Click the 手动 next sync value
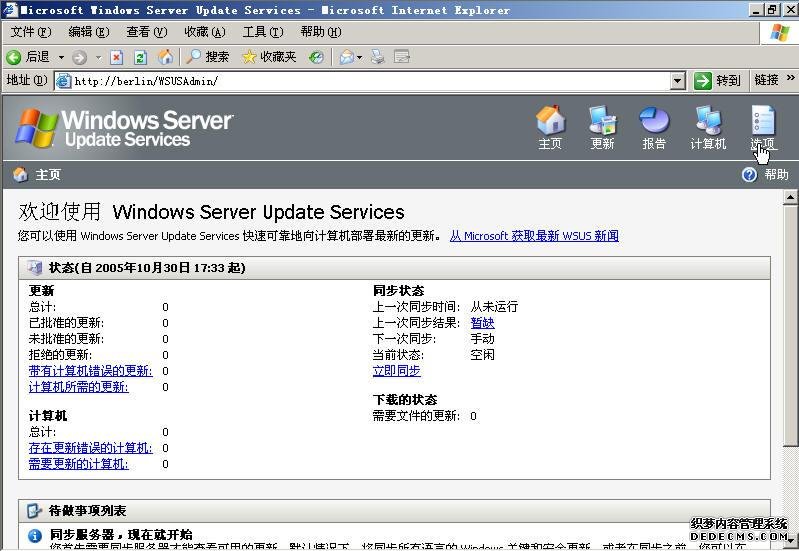 tap(483, 339)
